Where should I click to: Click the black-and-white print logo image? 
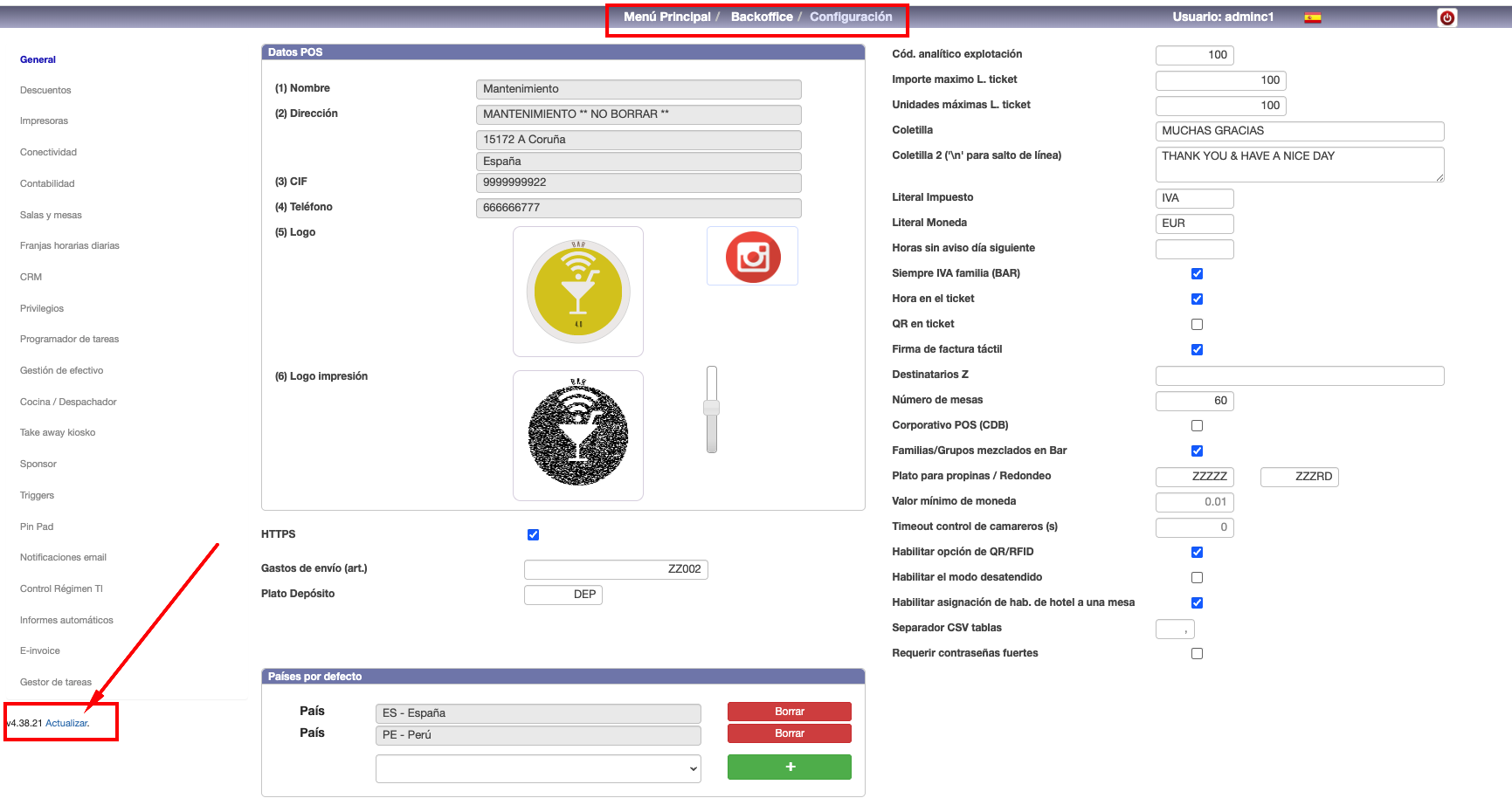(577, 436)
